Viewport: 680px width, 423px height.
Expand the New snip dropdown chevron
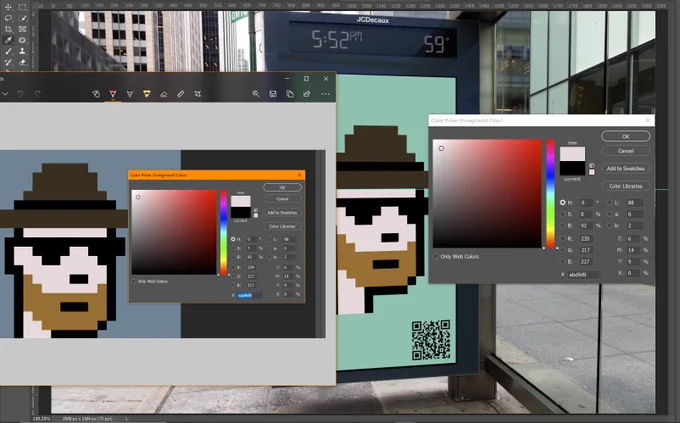(x=5, y=94)
